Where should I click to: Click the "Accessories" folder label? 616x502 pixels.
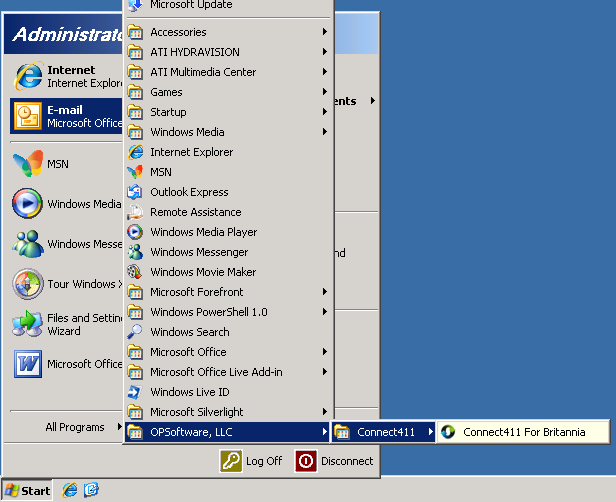coord(178,32)
